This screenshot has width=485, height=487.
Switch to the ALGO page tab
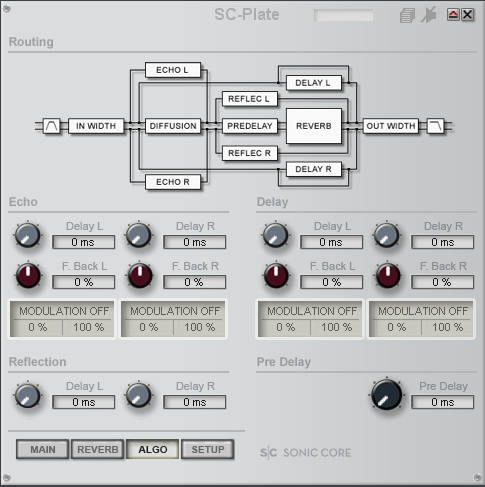click(153, 449)
